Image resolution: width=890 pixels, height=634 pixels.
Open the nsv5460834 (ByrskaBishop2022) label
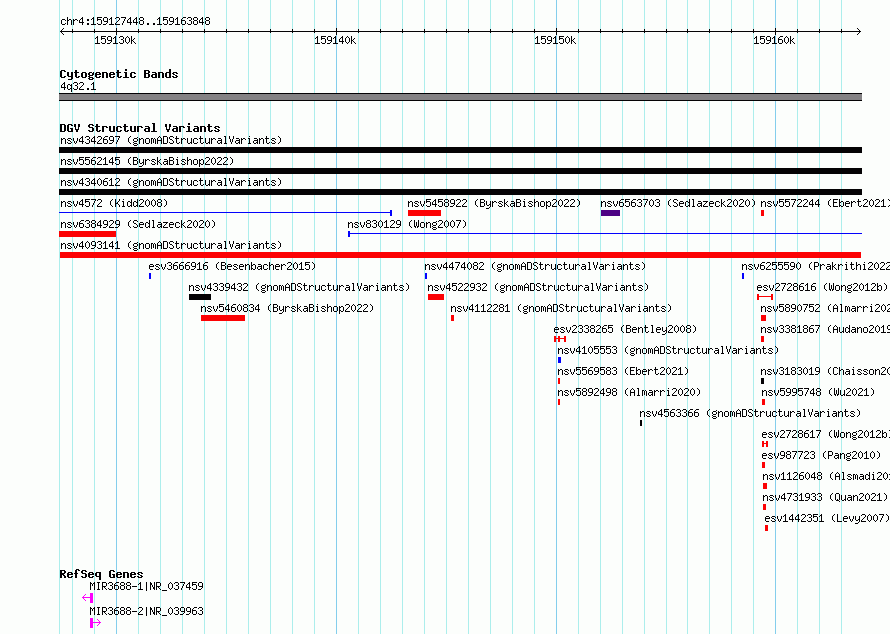point(287,308)
